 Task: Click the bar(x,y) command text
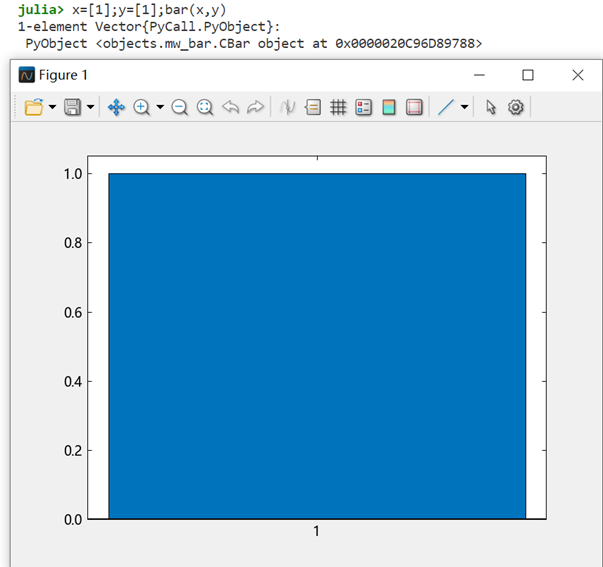click(195, 9)
